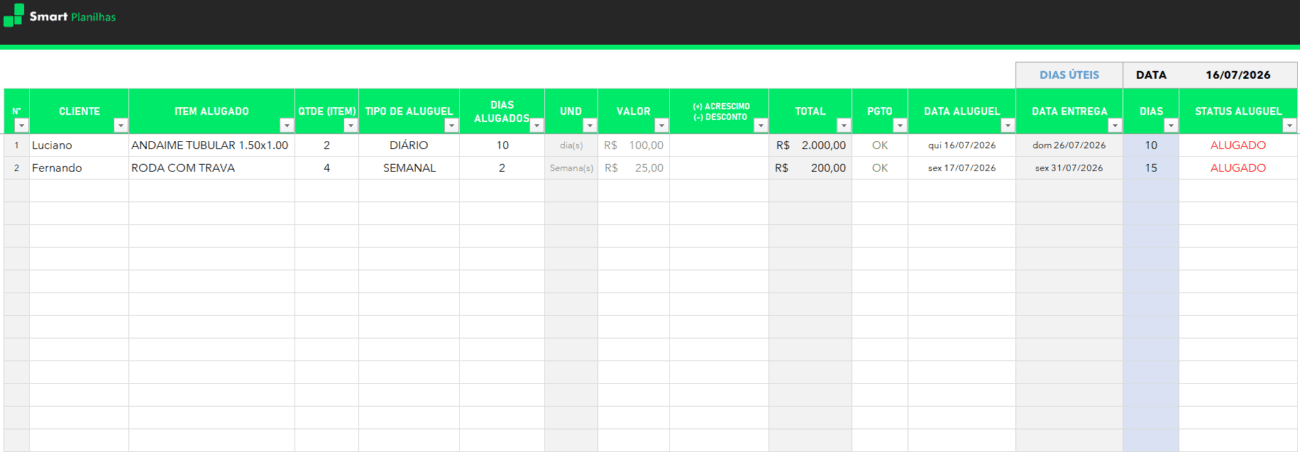Select the Luciano client cell
This screenshot has height=452, width=1300.
coord(79,145)
